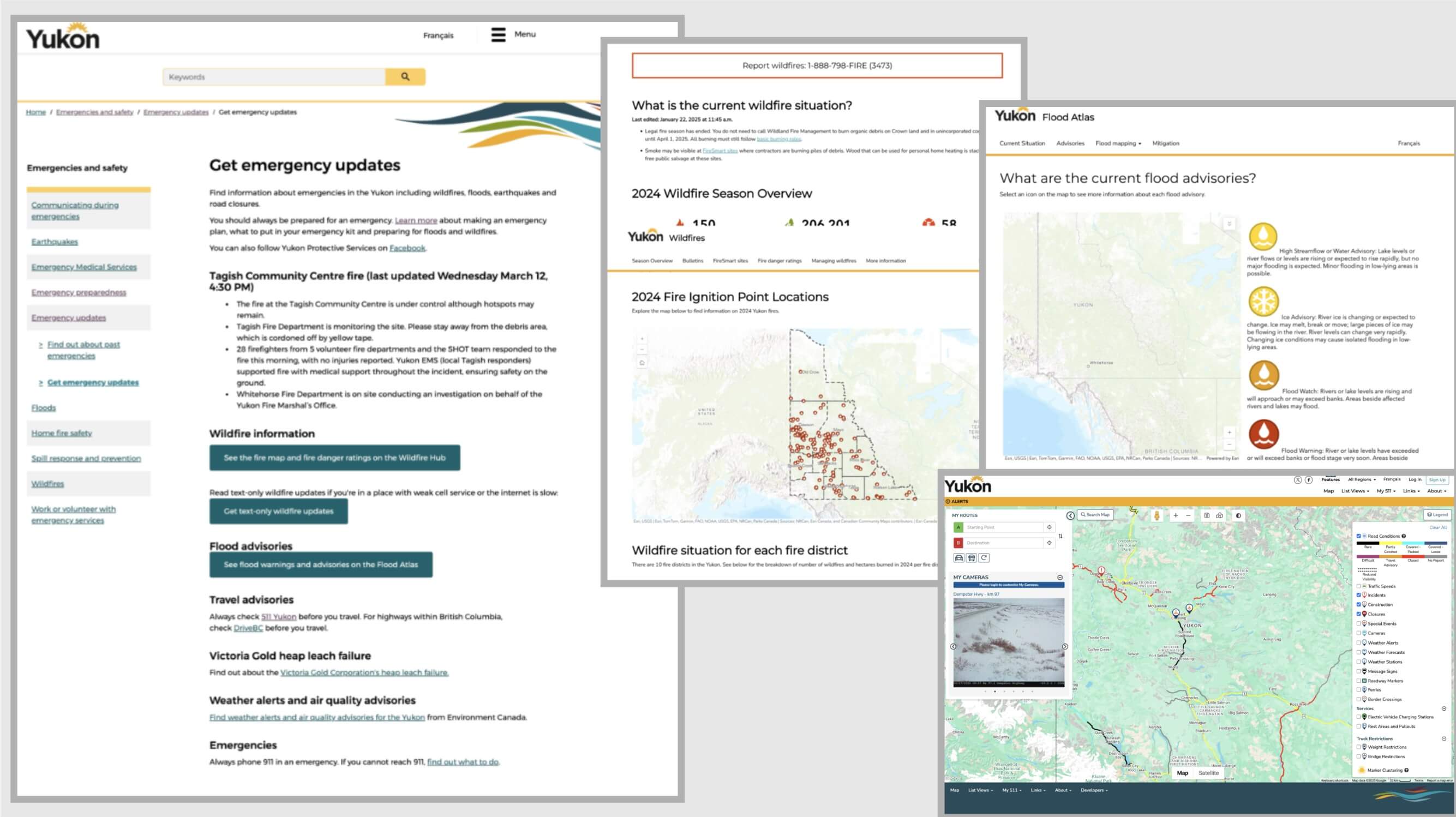Click the search magnifier on the Yukon homepage
The width and height of the screenshot is (1456, 817).
404,77
